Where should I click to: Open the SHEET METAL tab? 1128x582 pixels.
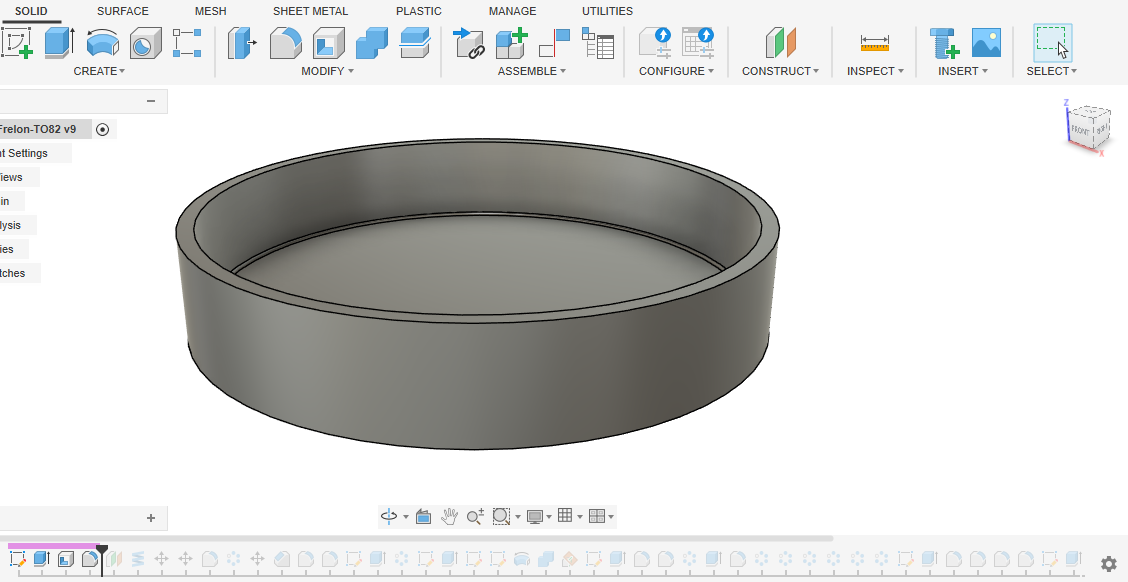[310, 11]
